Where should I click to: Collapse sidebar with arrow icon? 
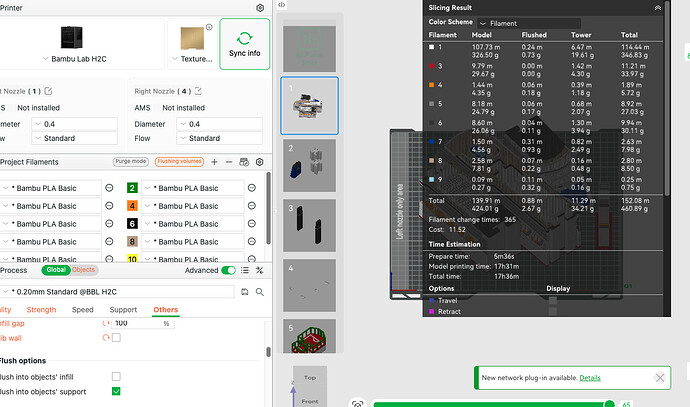click(x=281, y=5)
